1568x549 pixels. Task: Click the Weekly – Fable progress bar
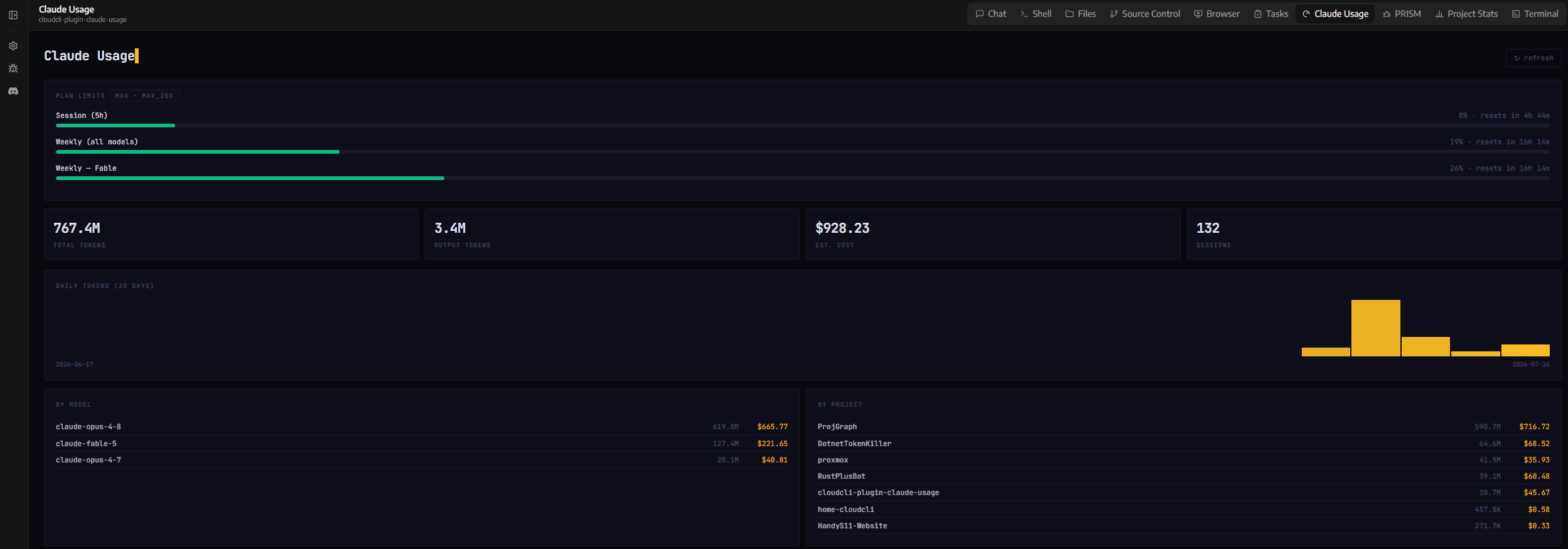coord(802,178)
